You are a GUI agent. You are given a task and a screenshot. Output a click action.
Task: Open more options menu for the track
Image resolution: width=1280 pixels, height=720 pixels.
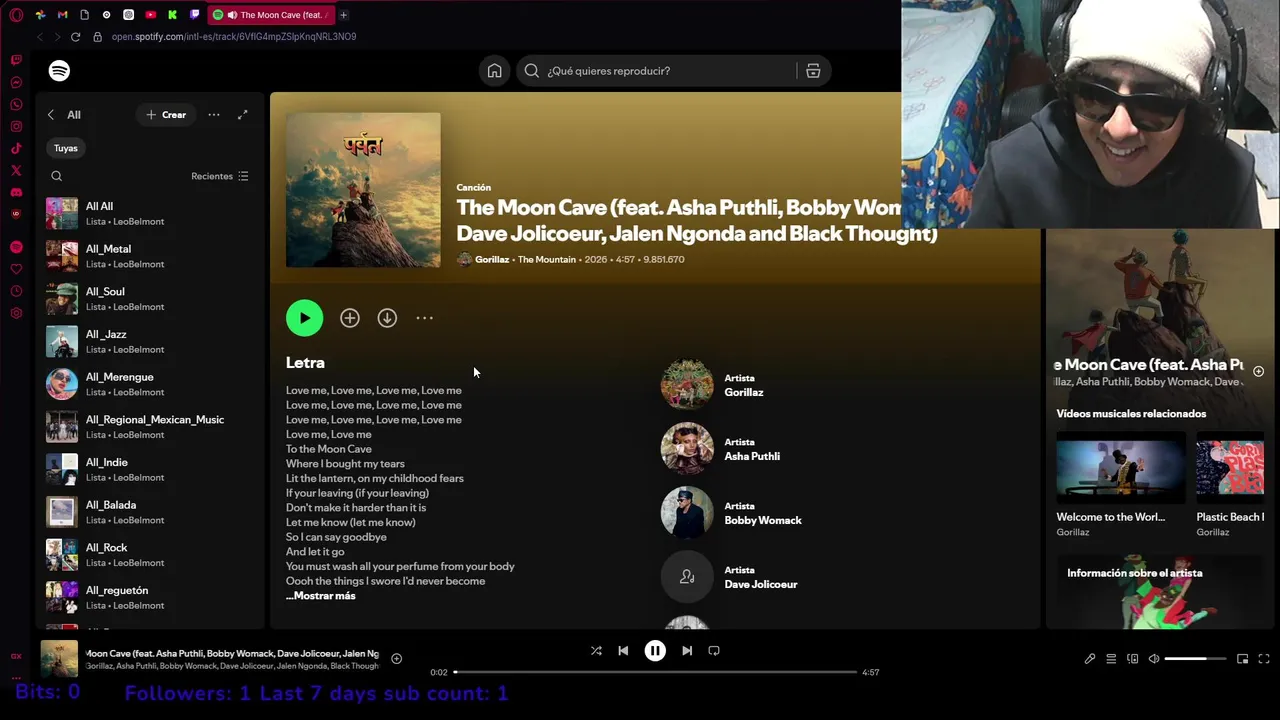[425, 318]
